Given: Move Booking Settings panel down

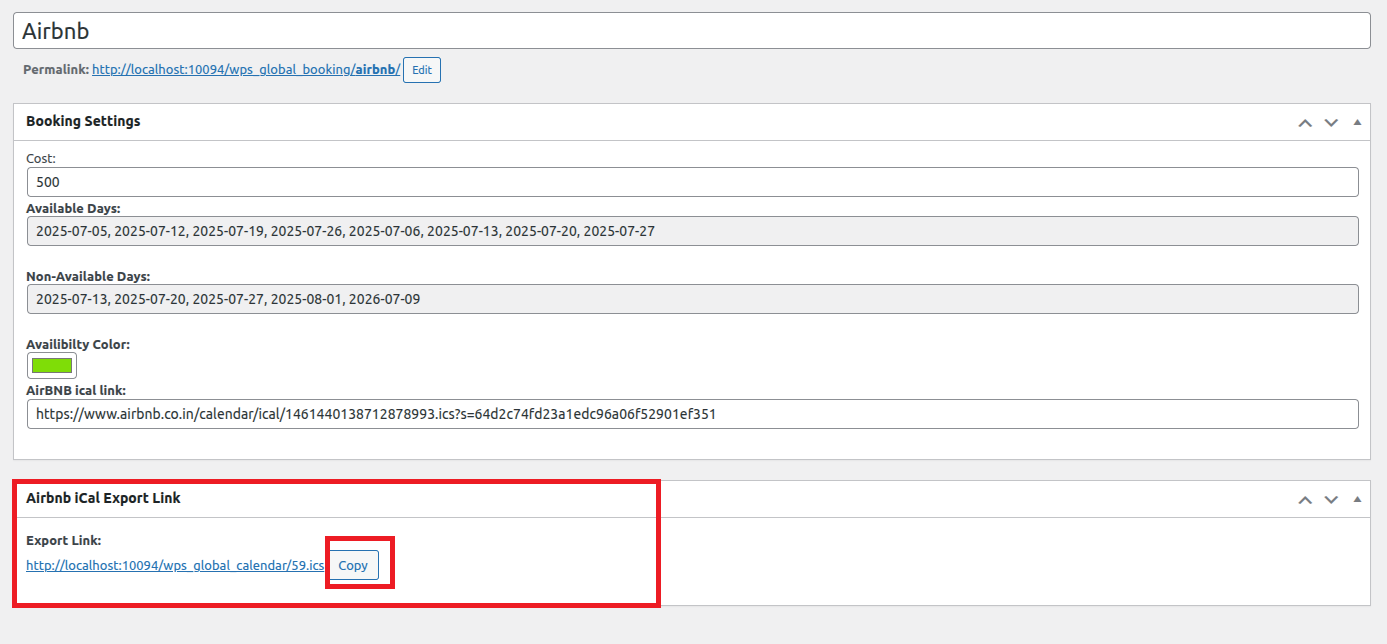Looking at the screenshot, I should [x=1331, y=122].
